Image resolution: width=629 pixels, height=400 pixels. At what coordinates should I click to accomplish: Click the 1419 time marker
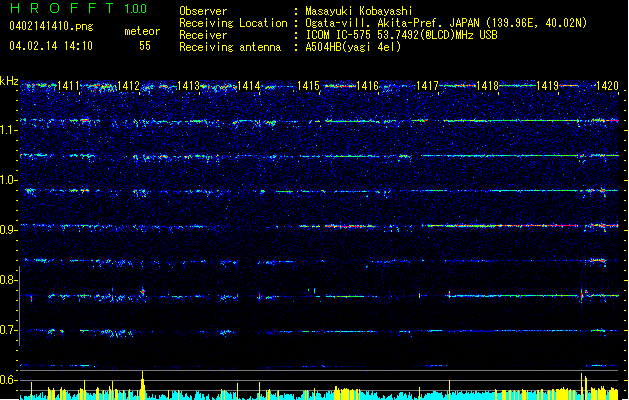tap(547, 86)
